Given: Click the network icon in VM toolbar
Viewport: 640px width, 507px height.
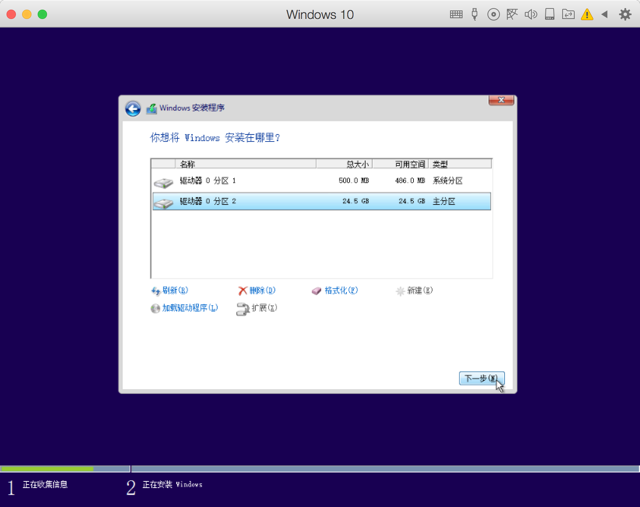Looking at the screenshot, I should point(512,15).
